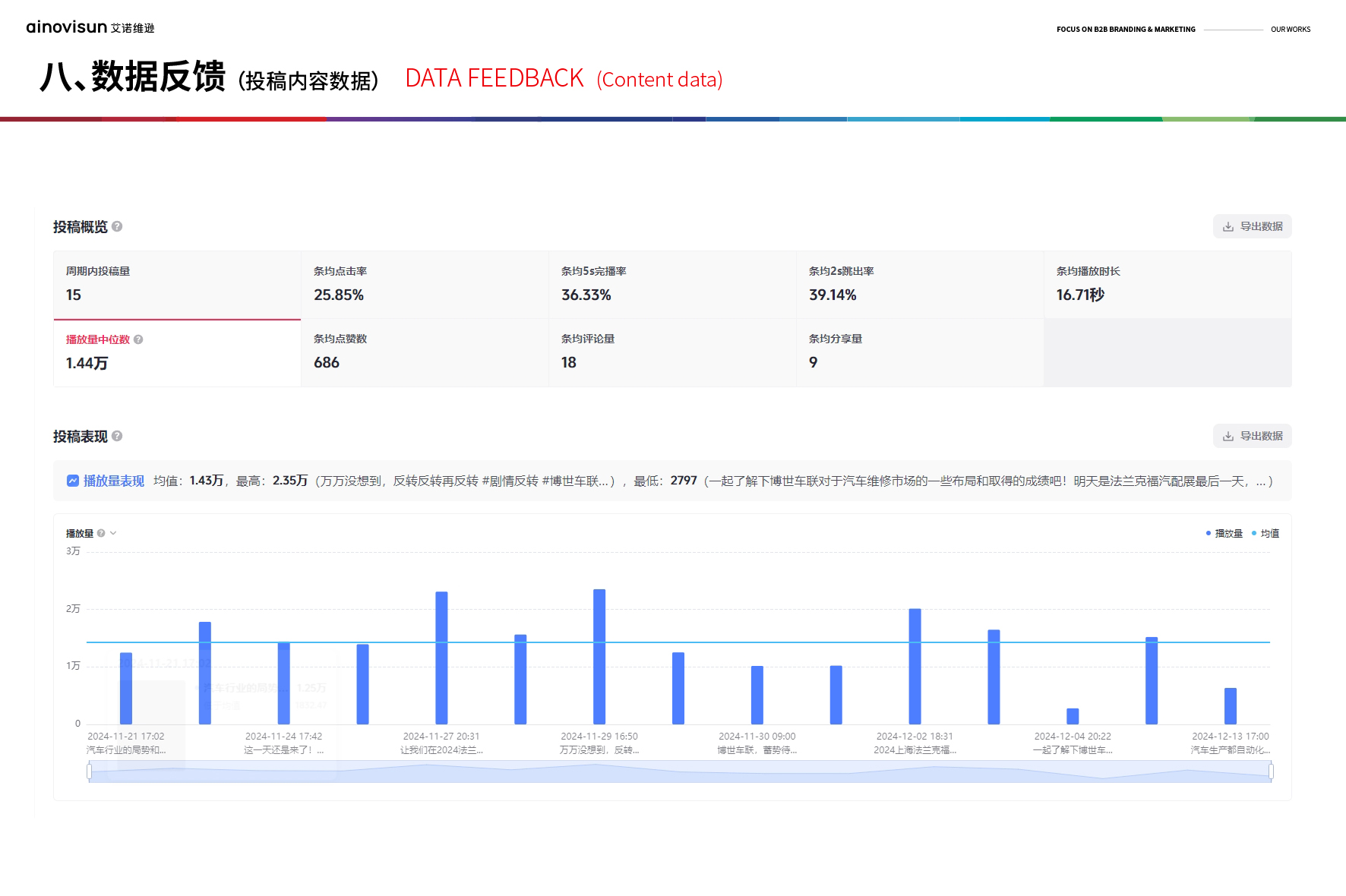
Task: Toggle the 播放量 legend series
Action: pyautogui.click(x=1224, y=533)
